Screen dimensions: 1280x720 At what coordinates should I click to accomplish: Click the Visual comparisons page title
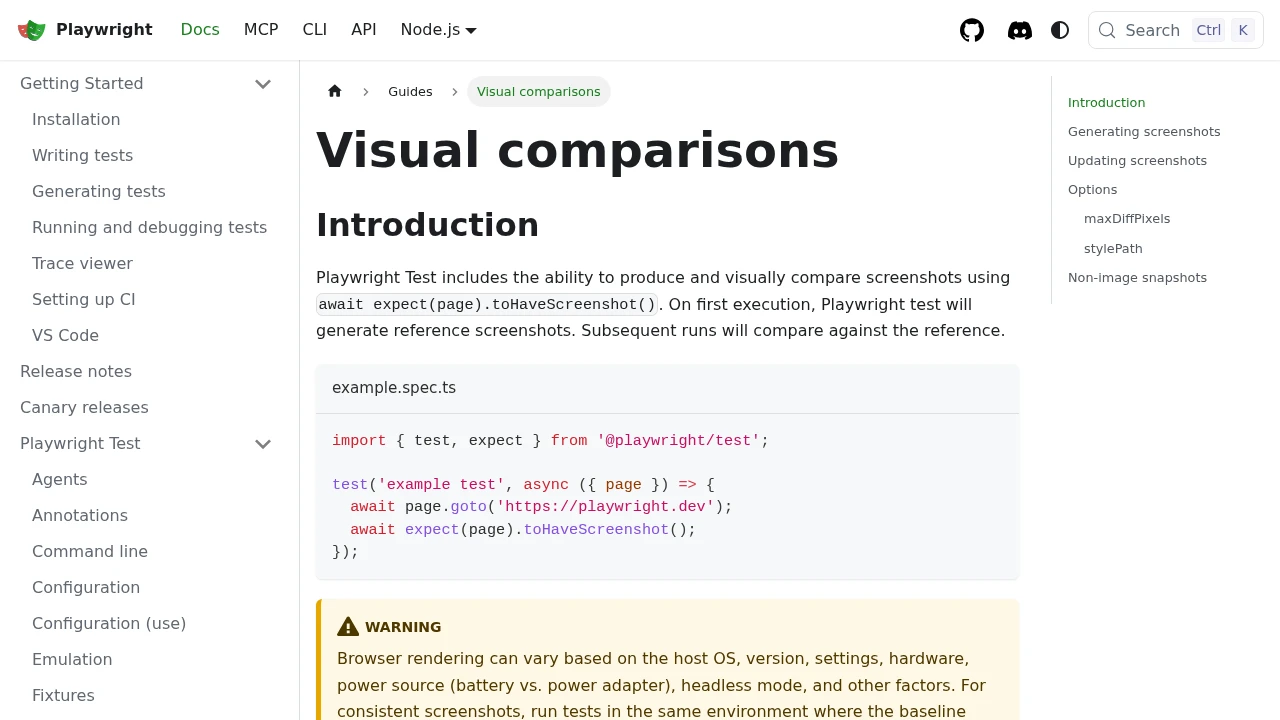pos(577,151)
